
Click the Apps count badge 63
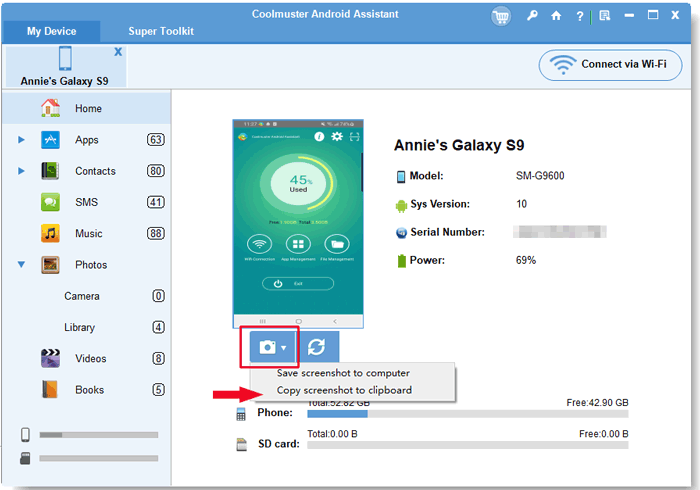tap(156, 140)
